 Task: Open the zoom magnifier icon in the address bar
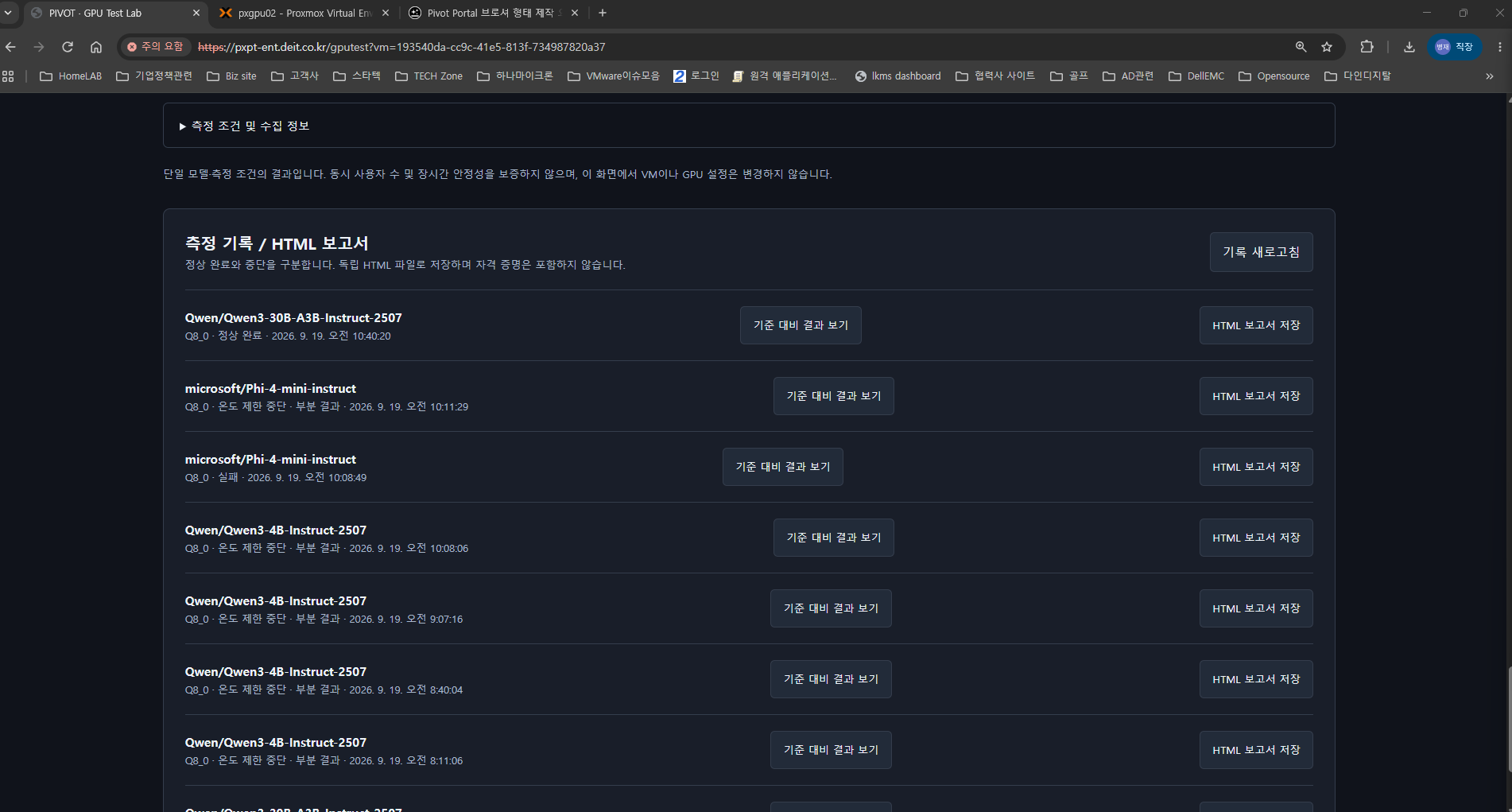[x=1301, y=47]
